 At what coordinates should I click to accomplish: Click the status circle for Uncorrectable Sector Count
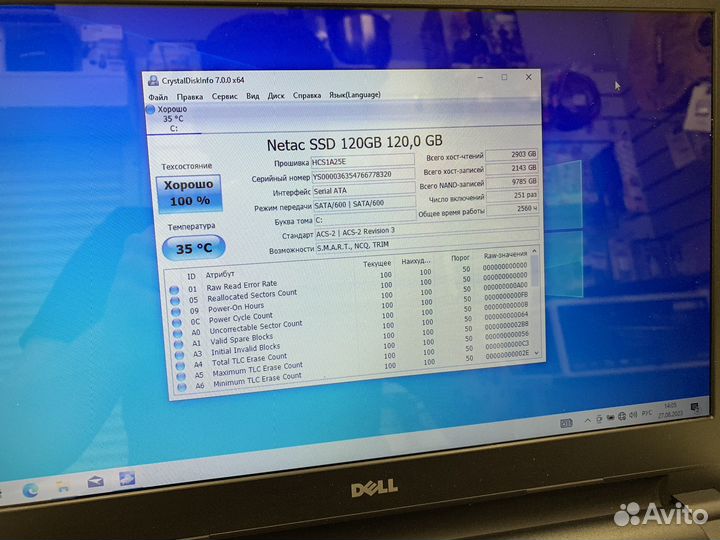pos(178,333)
